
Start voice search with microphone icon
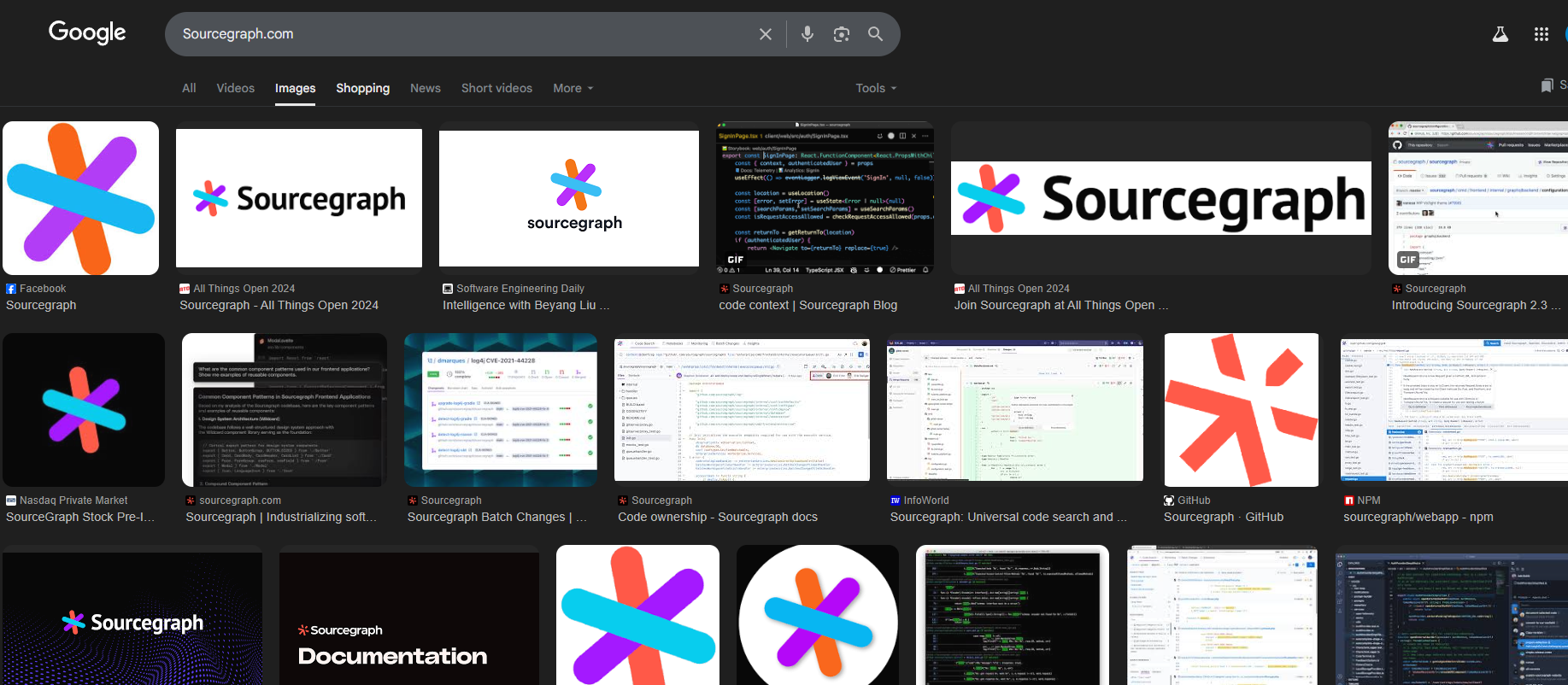pyautogui.click(x=807, y=34)
